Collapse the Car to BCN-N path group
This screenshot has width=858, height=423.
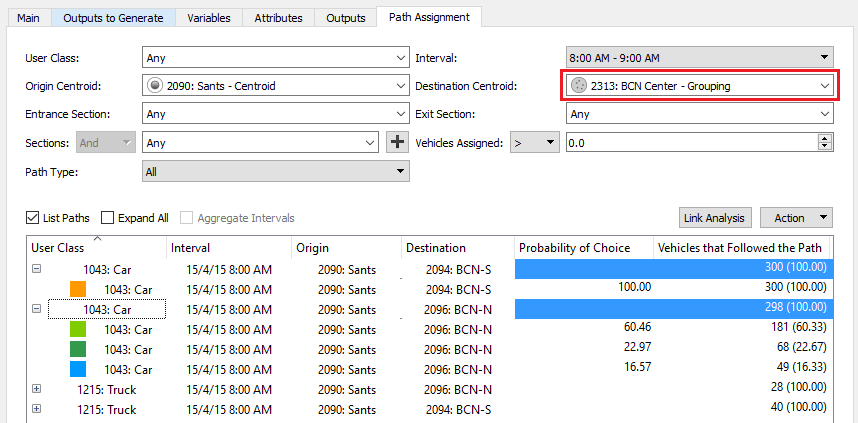[37, 309]
